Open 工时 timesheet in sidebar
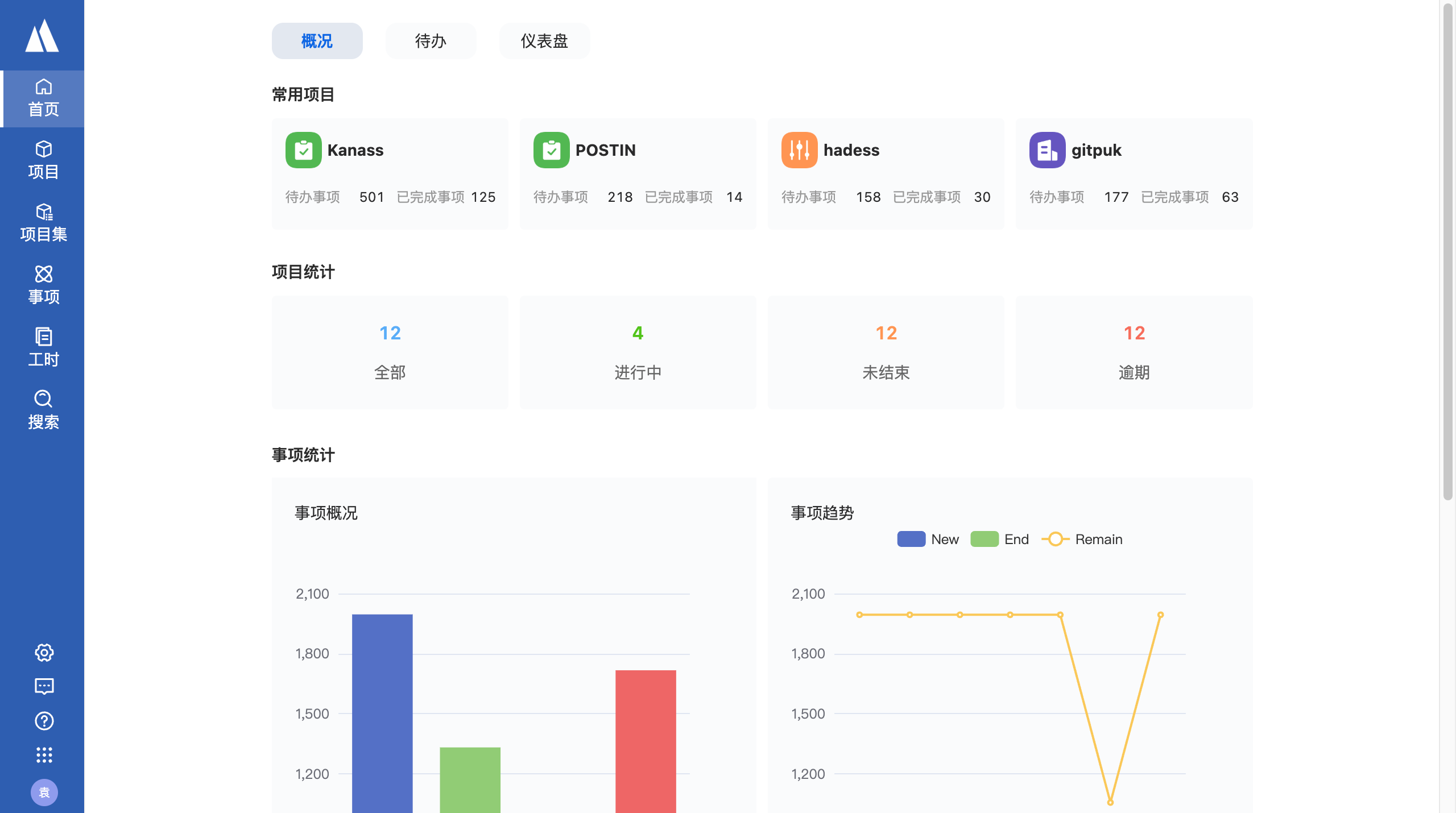This screenshot has width=1456, height=813. point(43,348)
